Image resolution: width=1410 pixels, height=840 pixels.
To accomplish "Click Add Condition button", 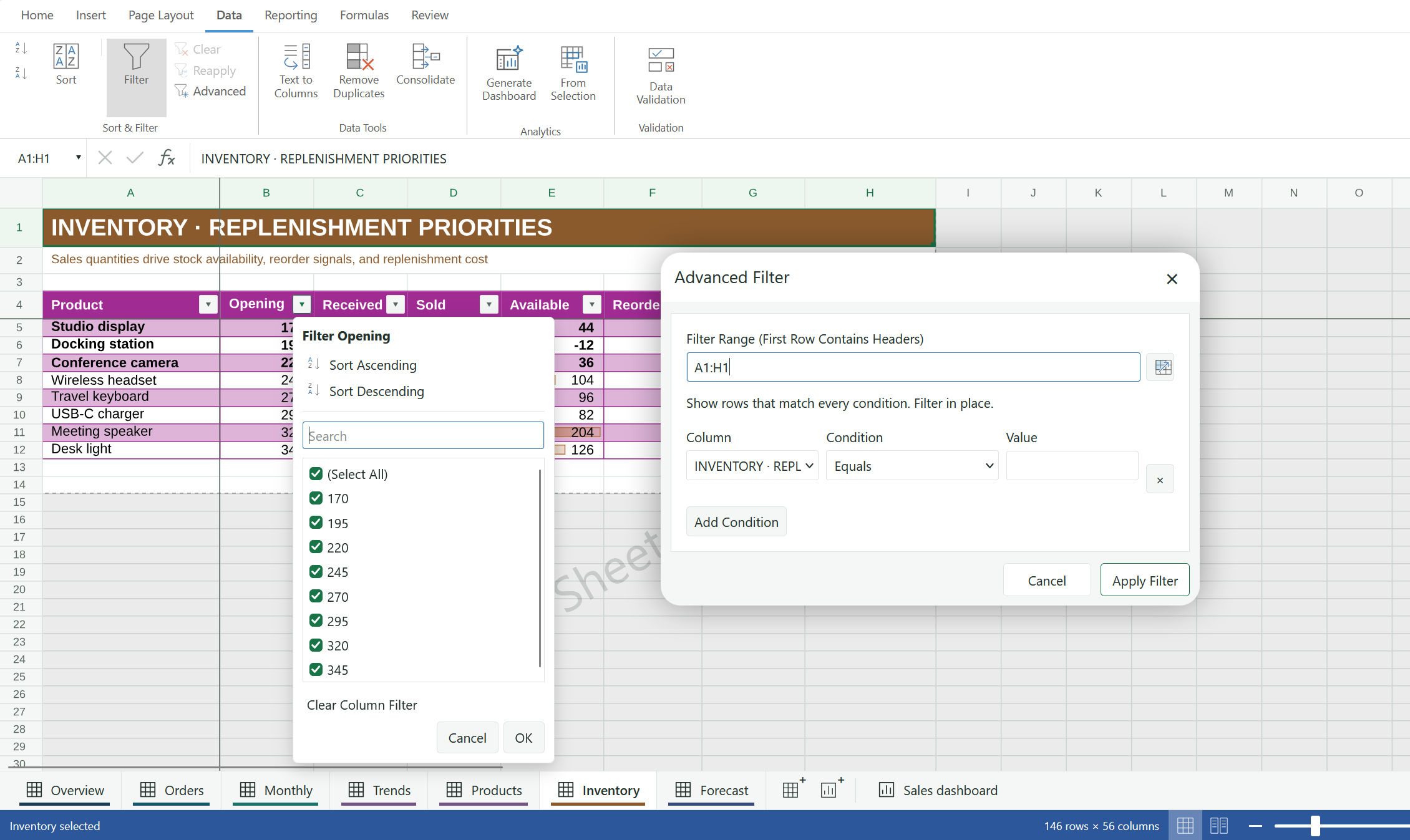I will pyautogui.click(x=736, y=522).
